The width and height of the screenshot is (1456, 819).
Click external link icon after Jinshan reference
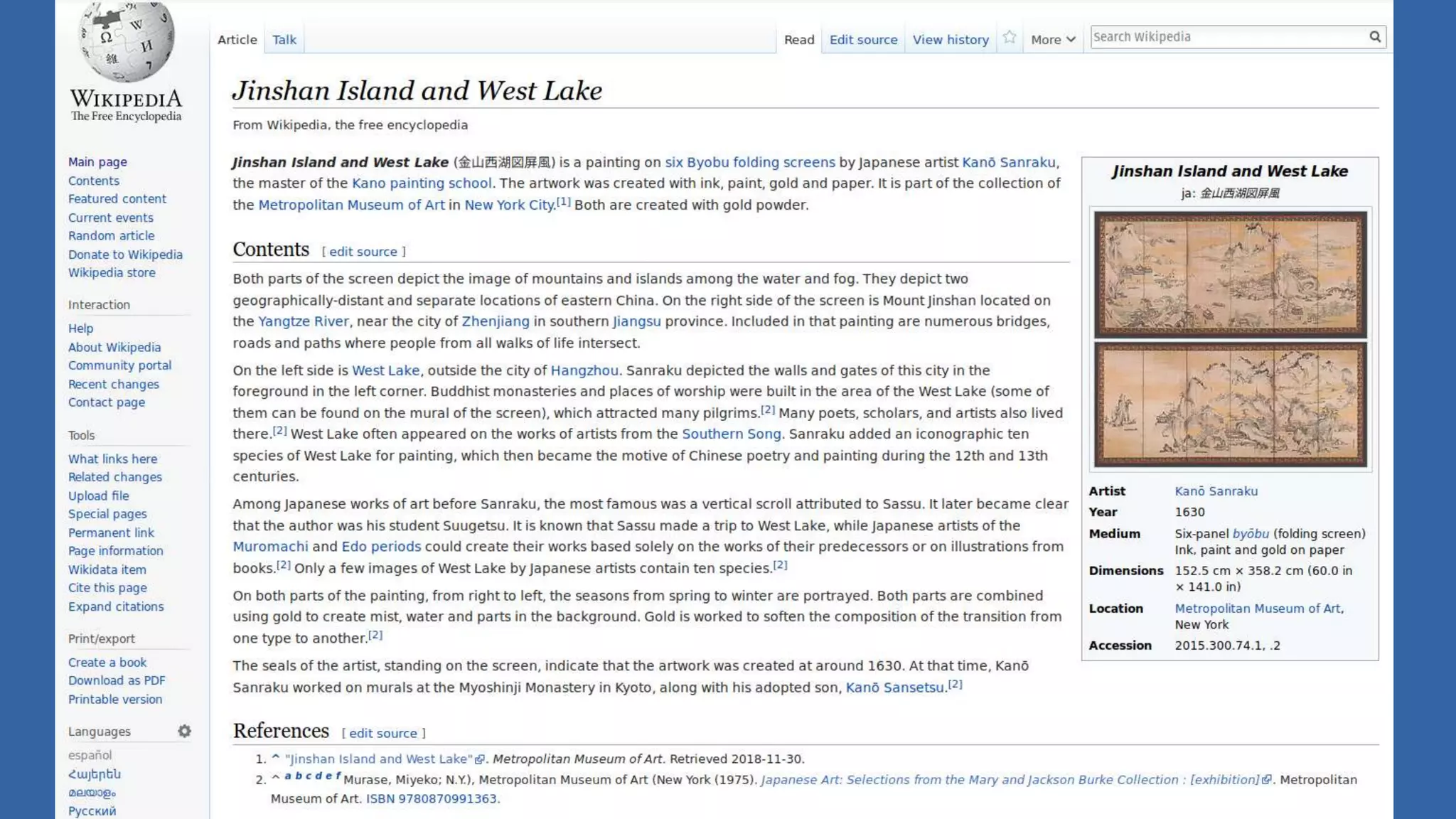pyautogui.click(x=480, y=759)
